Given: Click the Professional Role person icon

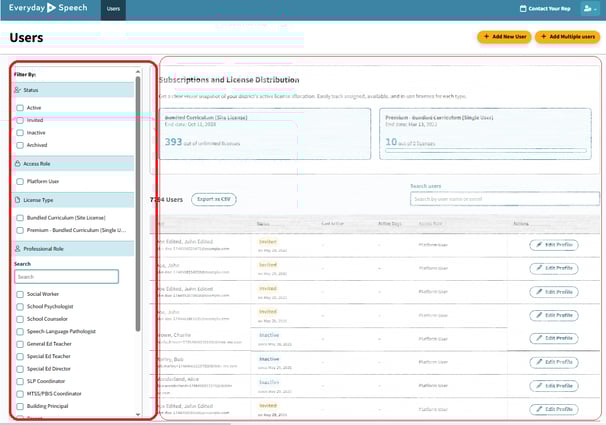Looking at the screenshot, I should [17, 248].
